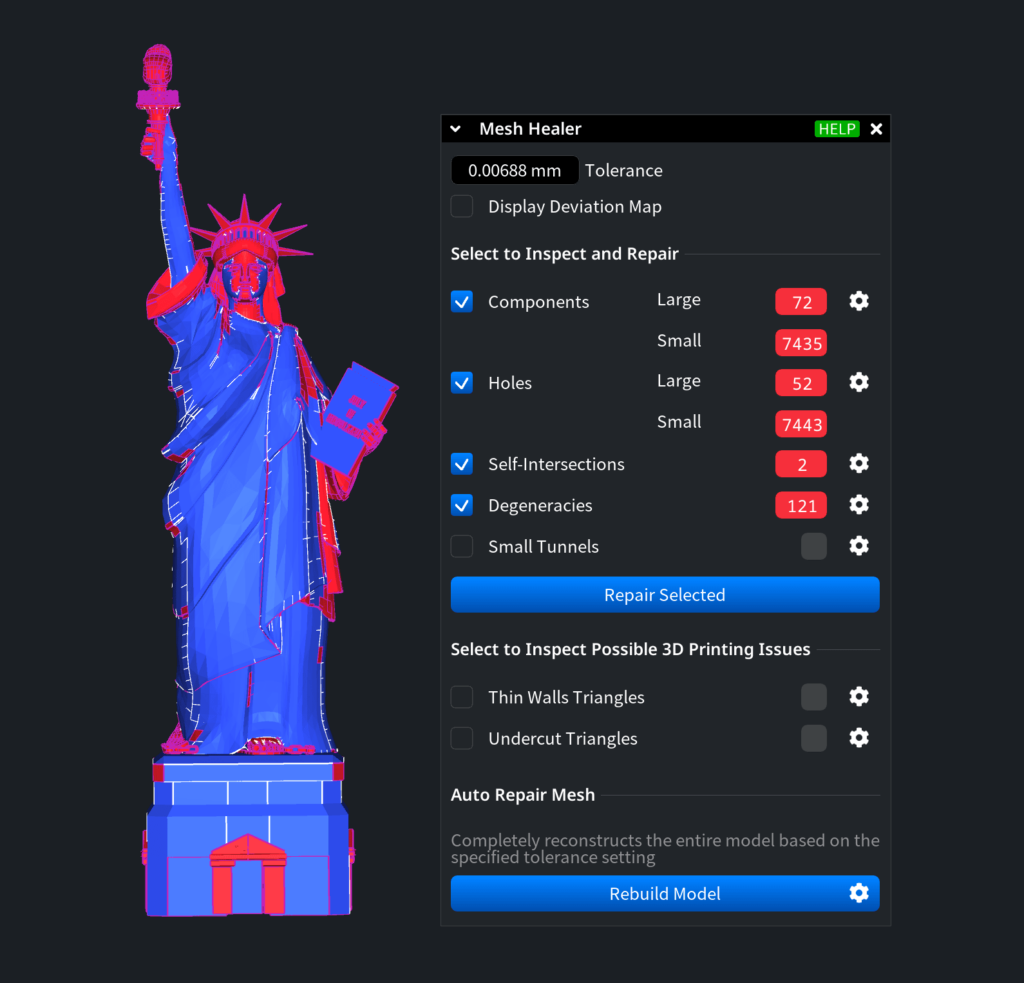Uncheck the Components checkbox
The width and height of the screenshot is (1024, 983).
pyautogui.click(x=462, y=301)
